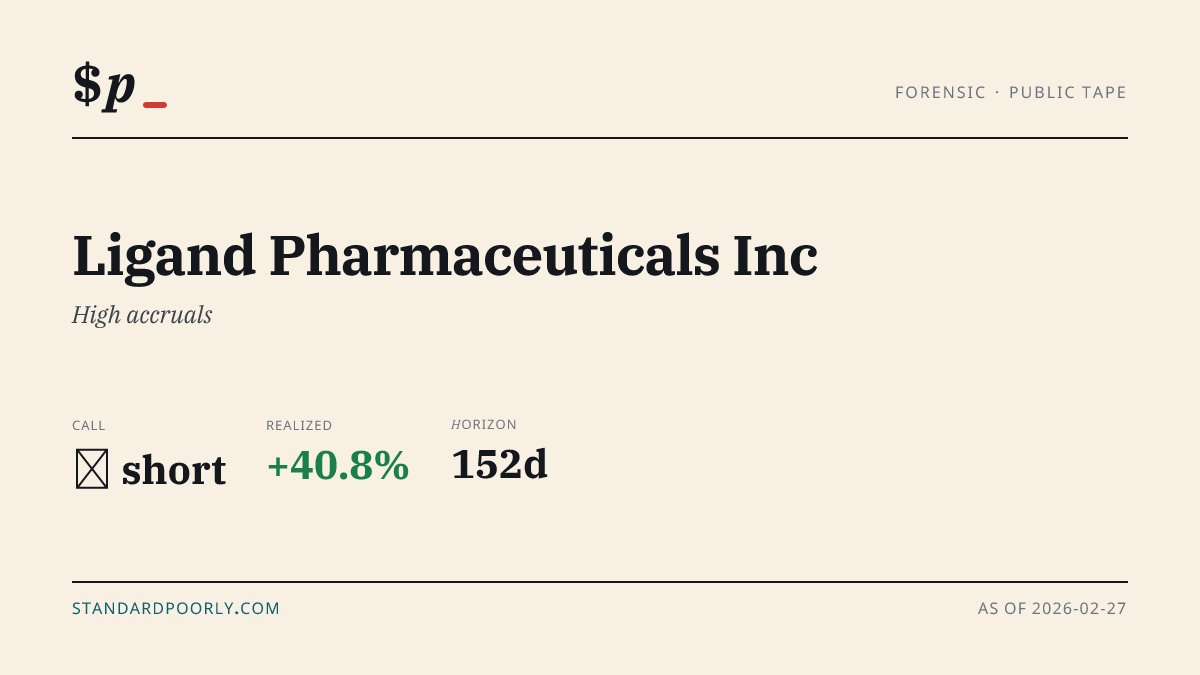This screenshot has width=1200, height=675.
Task: Click the crossed box icon beside short
Action: click(x=92, y=469)
